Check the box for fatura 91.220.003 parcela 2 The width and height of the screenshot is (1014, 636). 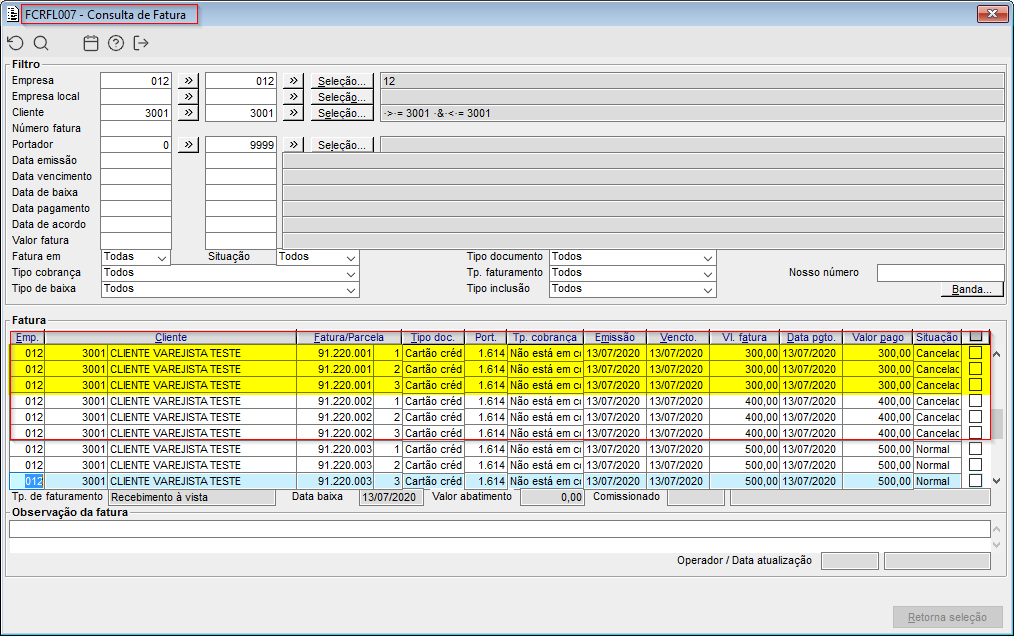(x=975, y=465)
